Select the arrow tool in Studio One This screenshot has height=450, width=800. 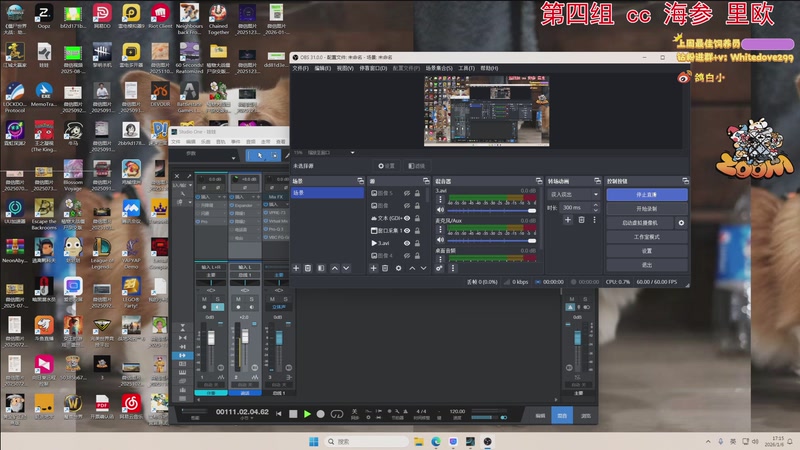(x=260, y=155)
